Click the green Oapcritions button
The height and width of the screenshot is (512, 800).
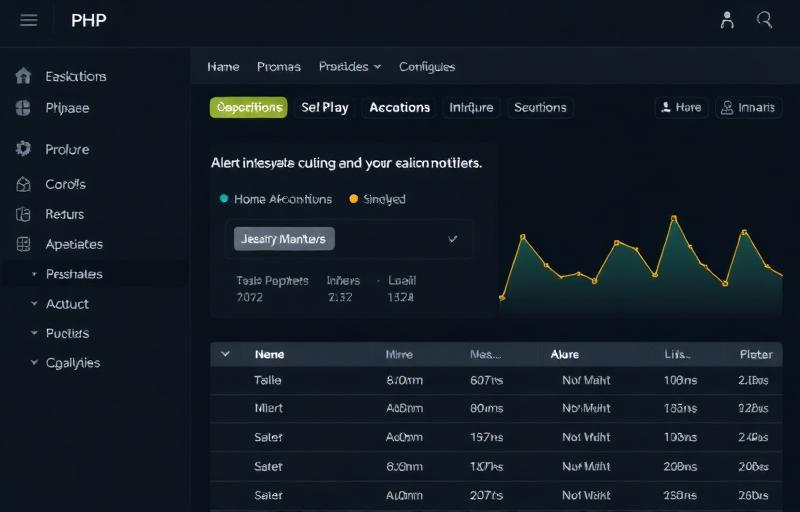[248, 107]
